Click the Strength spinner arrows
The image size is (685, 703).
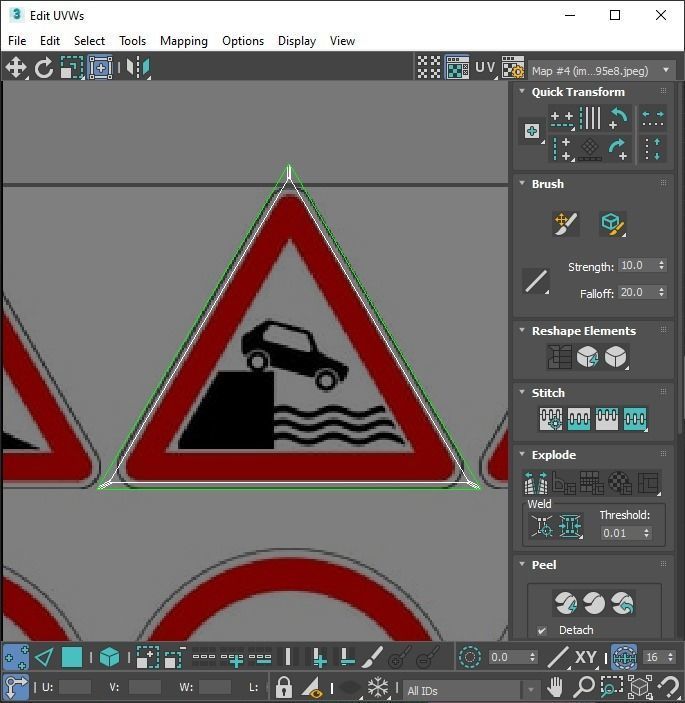click(x=661, y=265)
